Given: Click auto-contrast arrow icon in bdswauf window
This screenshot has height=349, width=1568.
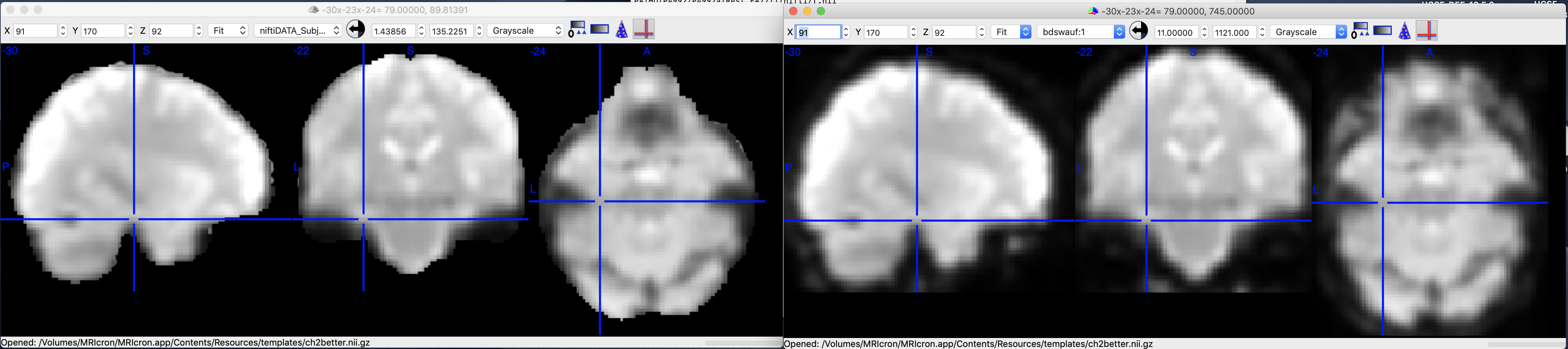Looking at the screenshot, I should pyautogui.click(x=1138, y=31).
